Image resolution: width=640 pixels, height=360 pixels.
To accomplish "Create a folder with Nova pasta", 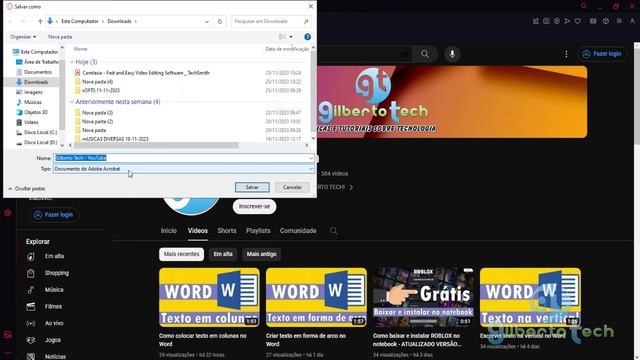I will coord(60,37).
